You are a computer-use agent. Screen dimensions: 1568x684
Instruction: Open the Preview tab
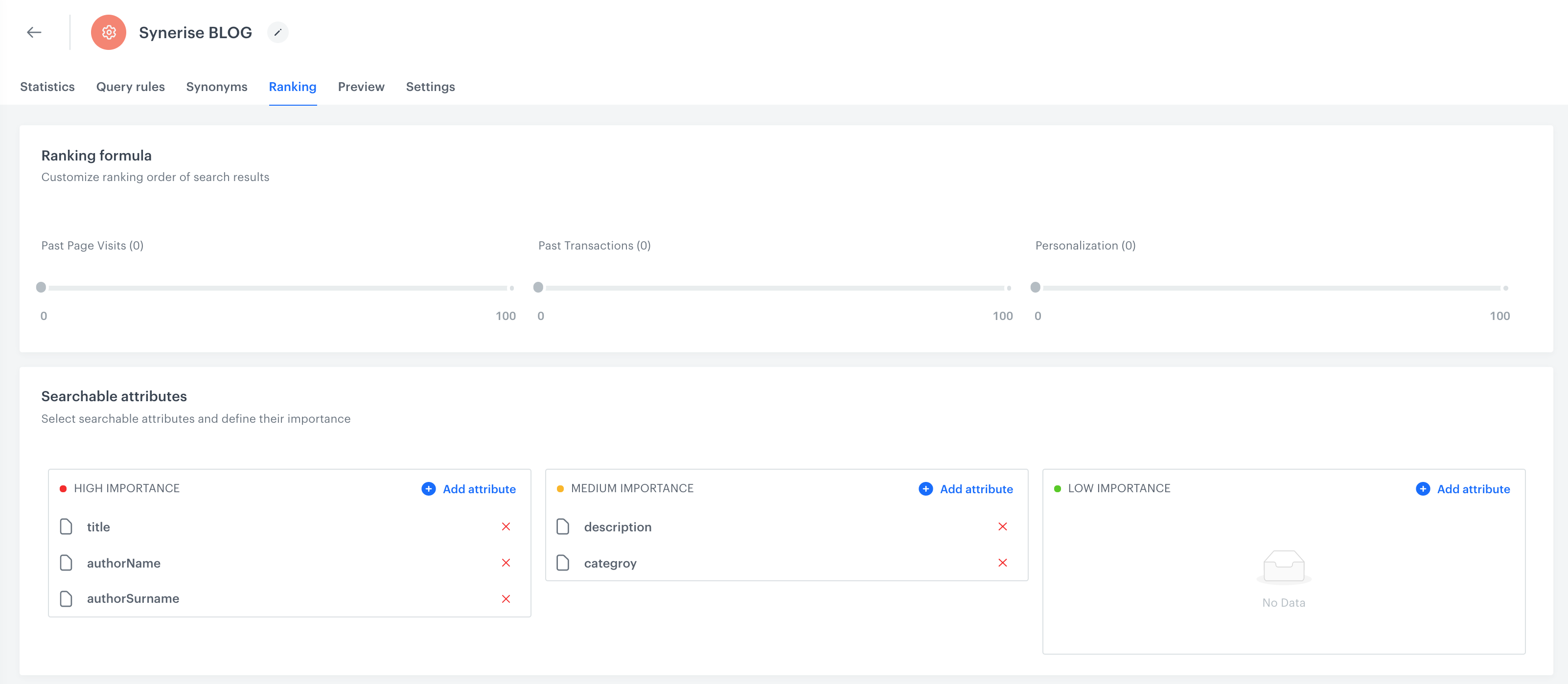click(361, 87)
